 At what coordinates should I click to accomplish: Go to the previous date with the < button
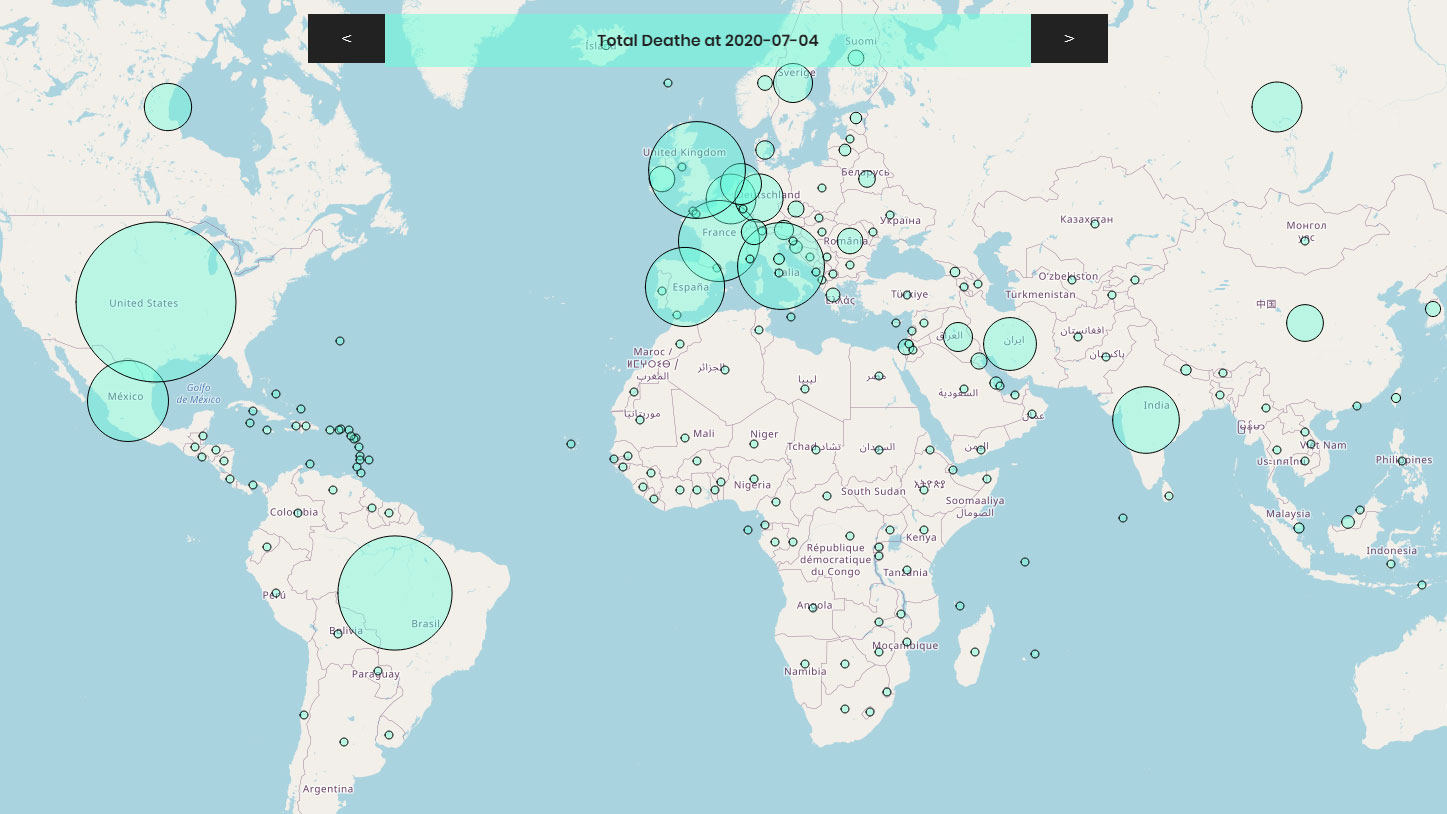(x=346, y=39)
